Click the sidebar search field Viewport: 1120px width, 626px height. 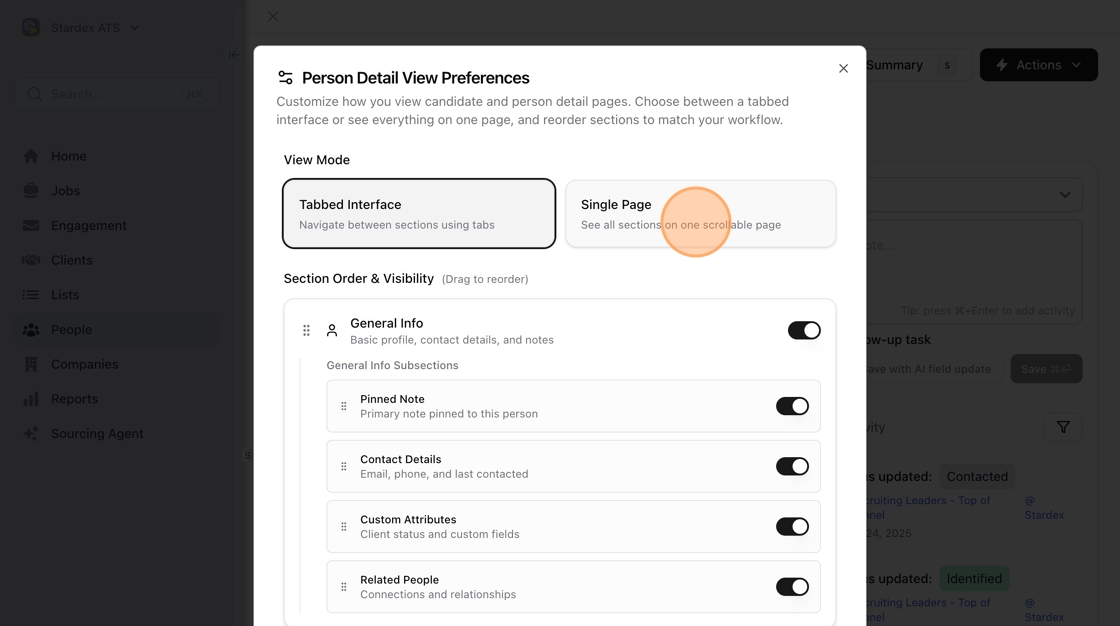[x=115, y=94]
